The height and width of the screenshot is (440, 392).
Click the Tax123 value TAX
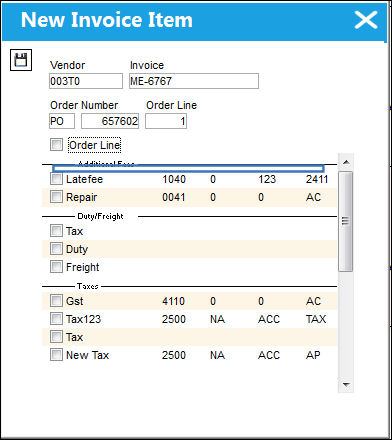pos(316,319)
